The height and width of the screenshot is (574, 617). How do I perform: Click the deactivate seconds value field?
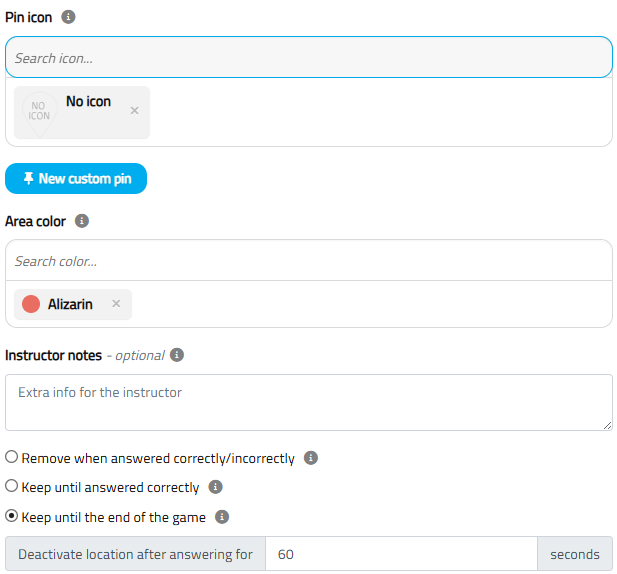401,554
